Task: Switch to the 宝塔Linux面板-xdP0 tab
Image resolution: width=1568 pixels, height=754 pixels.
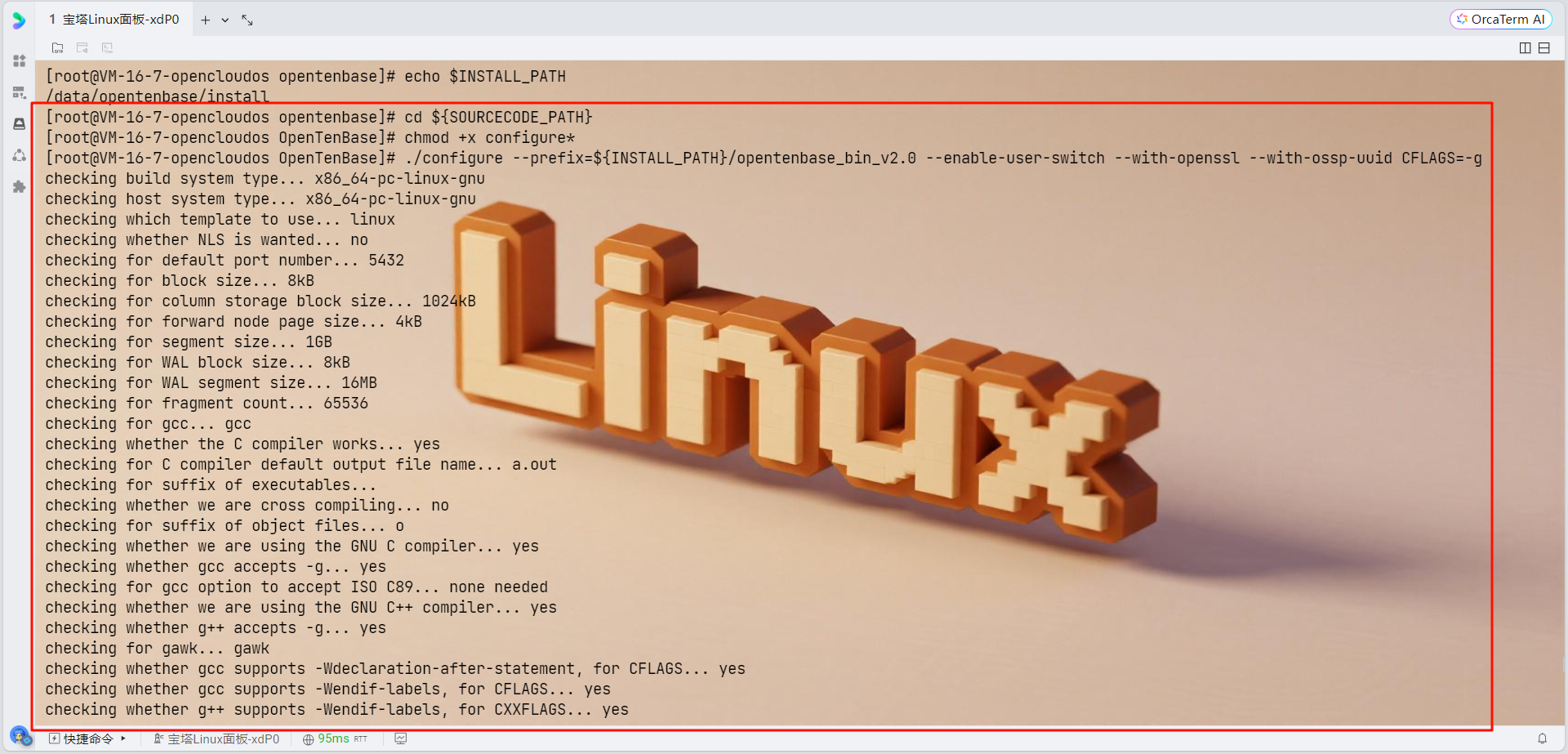Action: (x=114, y=19)
